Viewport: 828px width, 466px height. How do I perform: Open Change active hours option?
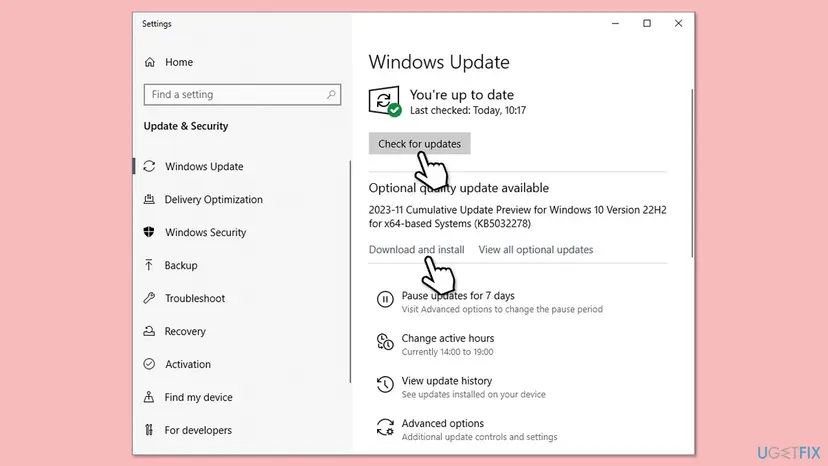click(x=448, y=338)
